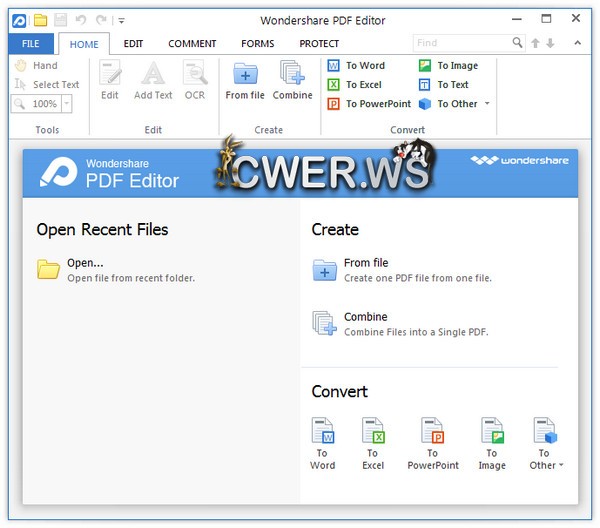600x528 pixels.
Task: Expand the quick access toolbar customize arrow
Action: point(121,20)
